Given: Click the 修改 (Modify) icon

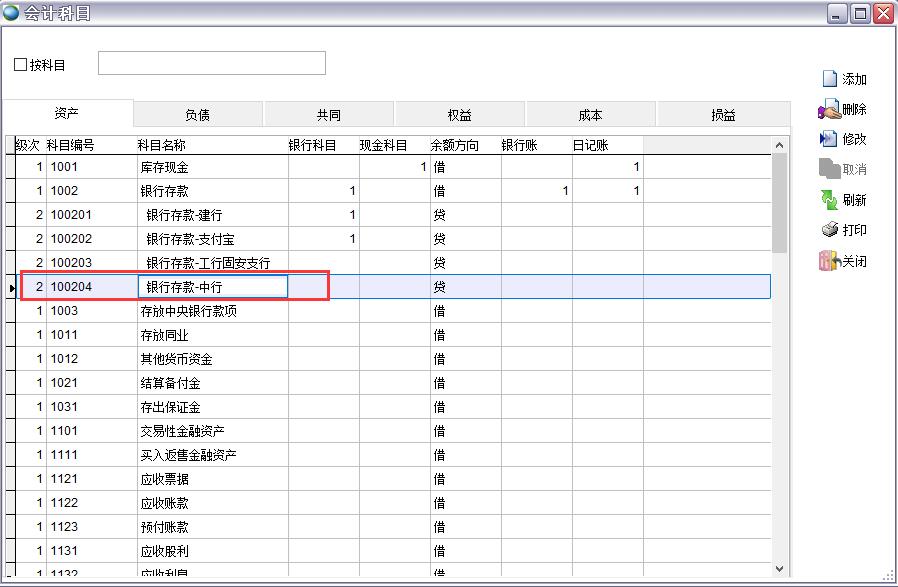Looking at the screenshot, I should coord(829,139).
